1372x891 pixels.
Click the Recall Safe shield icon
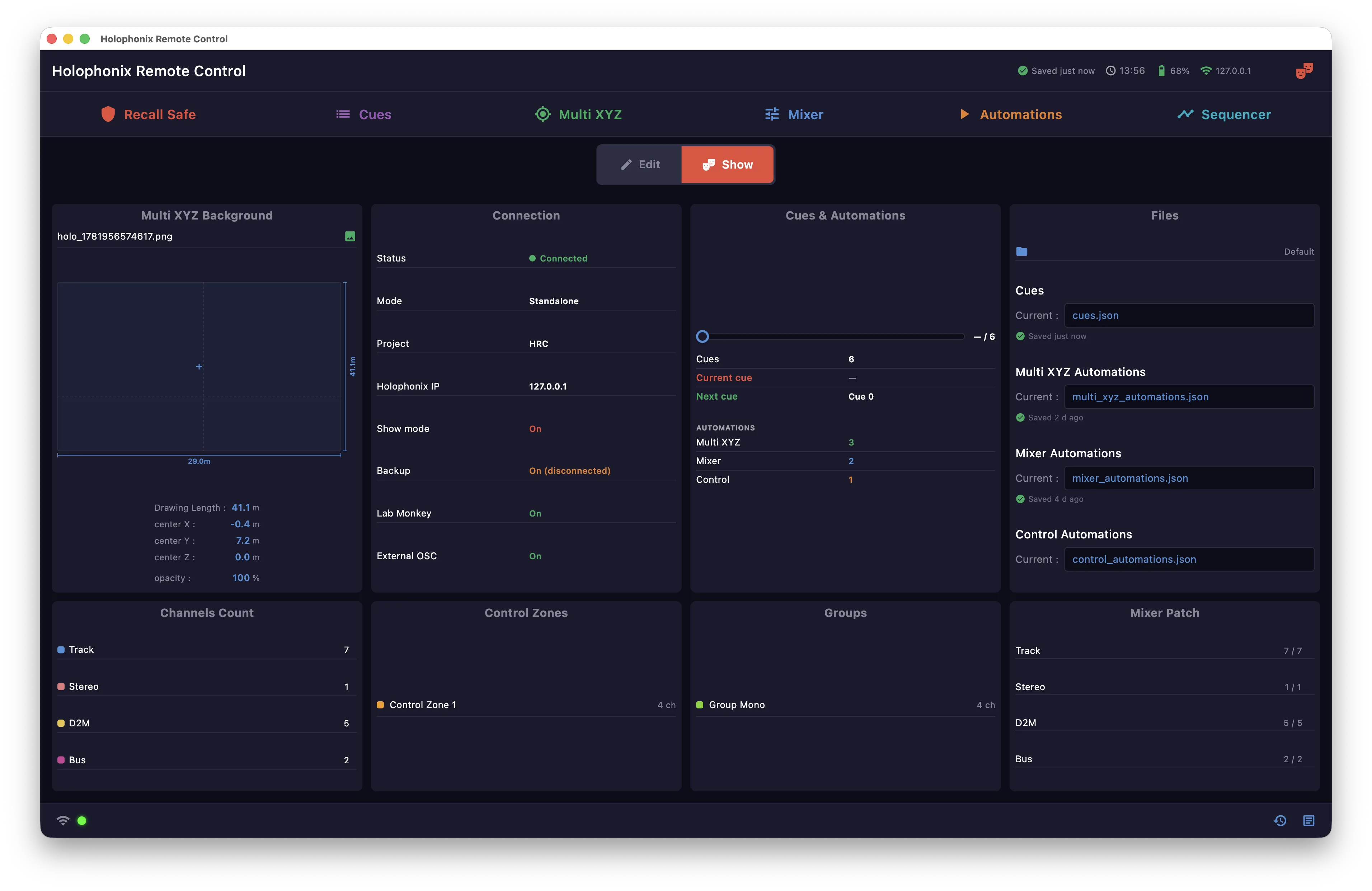108,114
